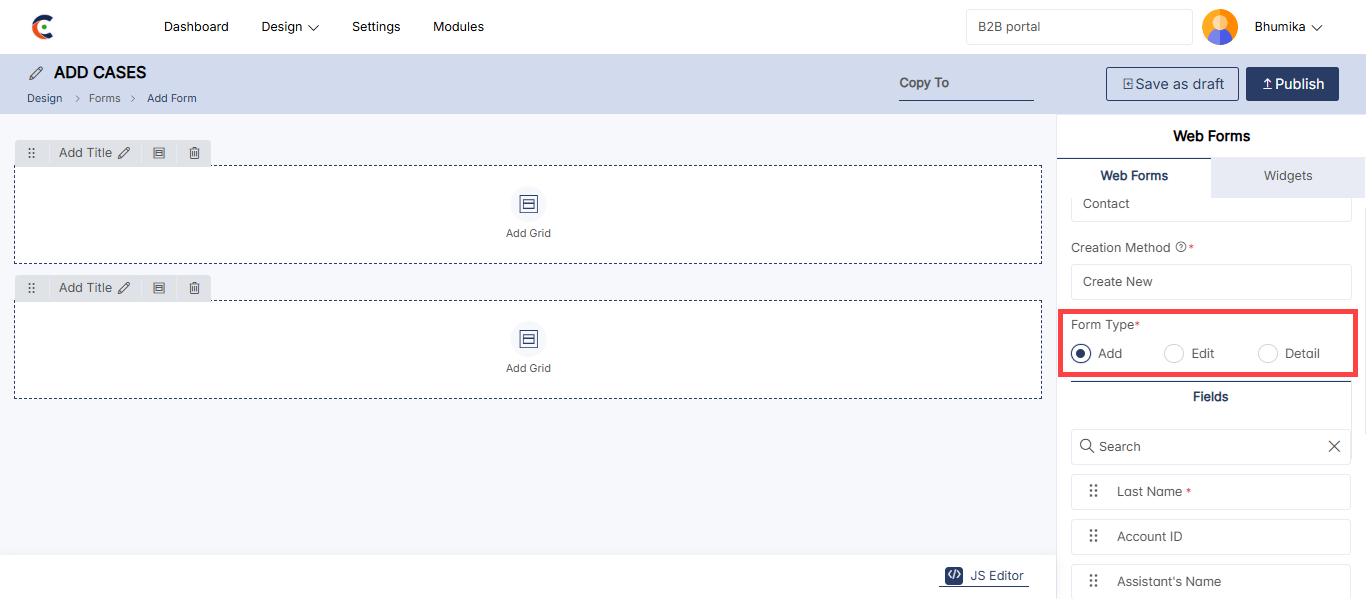Image resolution: width=1366 pixels, height=599 pixels.
Task: Open the user profile avatar
Action: point(1219,27)
